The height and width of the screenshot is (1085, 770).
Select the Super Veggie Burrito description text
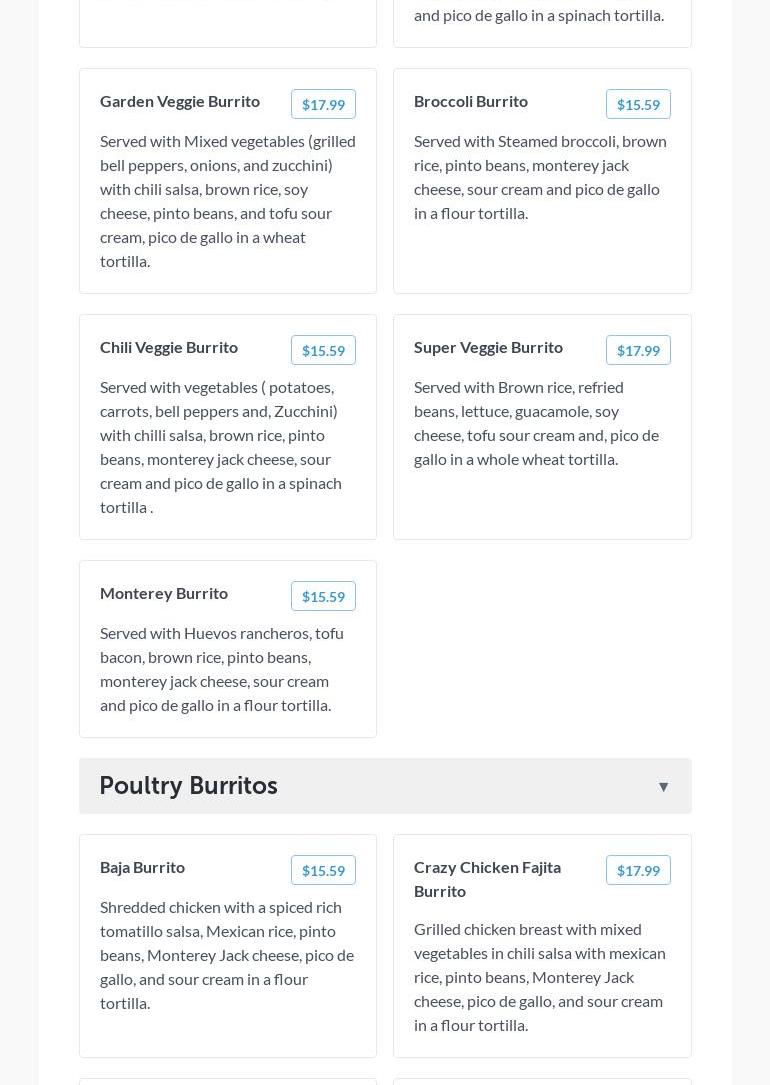pos(536,423)
